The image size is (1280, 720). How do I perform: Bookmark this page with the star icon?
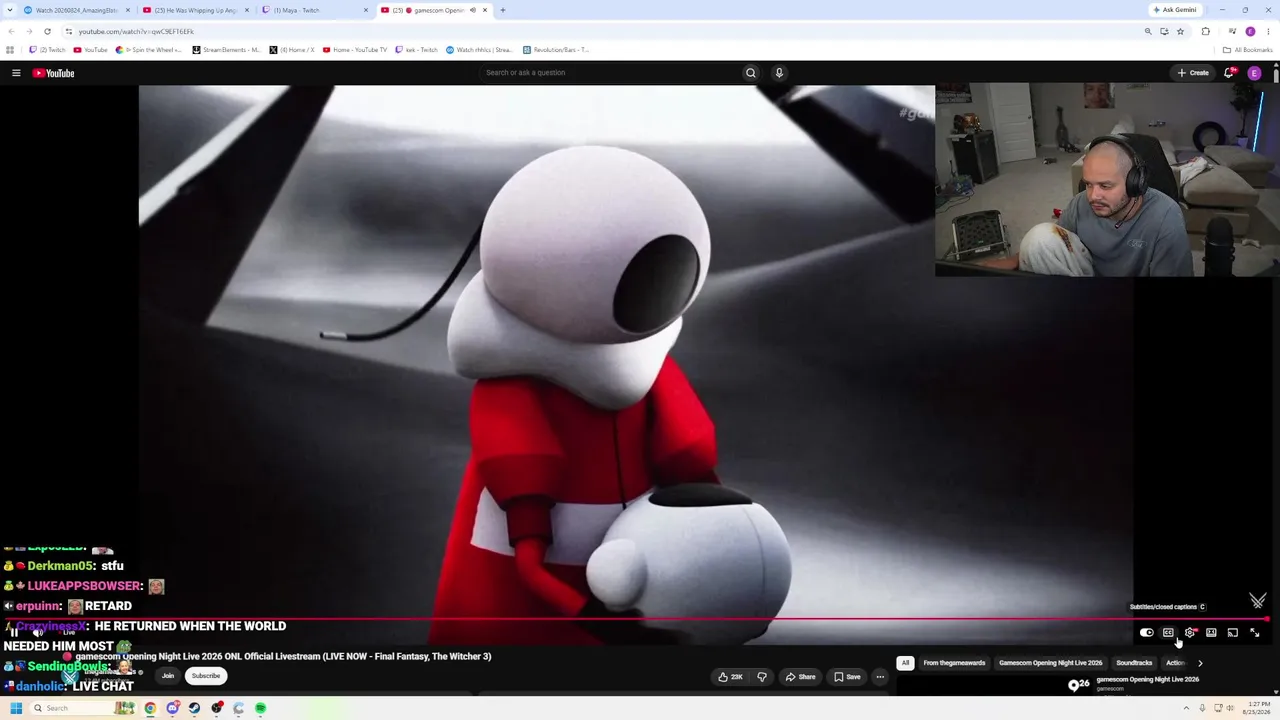(x=1180, y=31)
